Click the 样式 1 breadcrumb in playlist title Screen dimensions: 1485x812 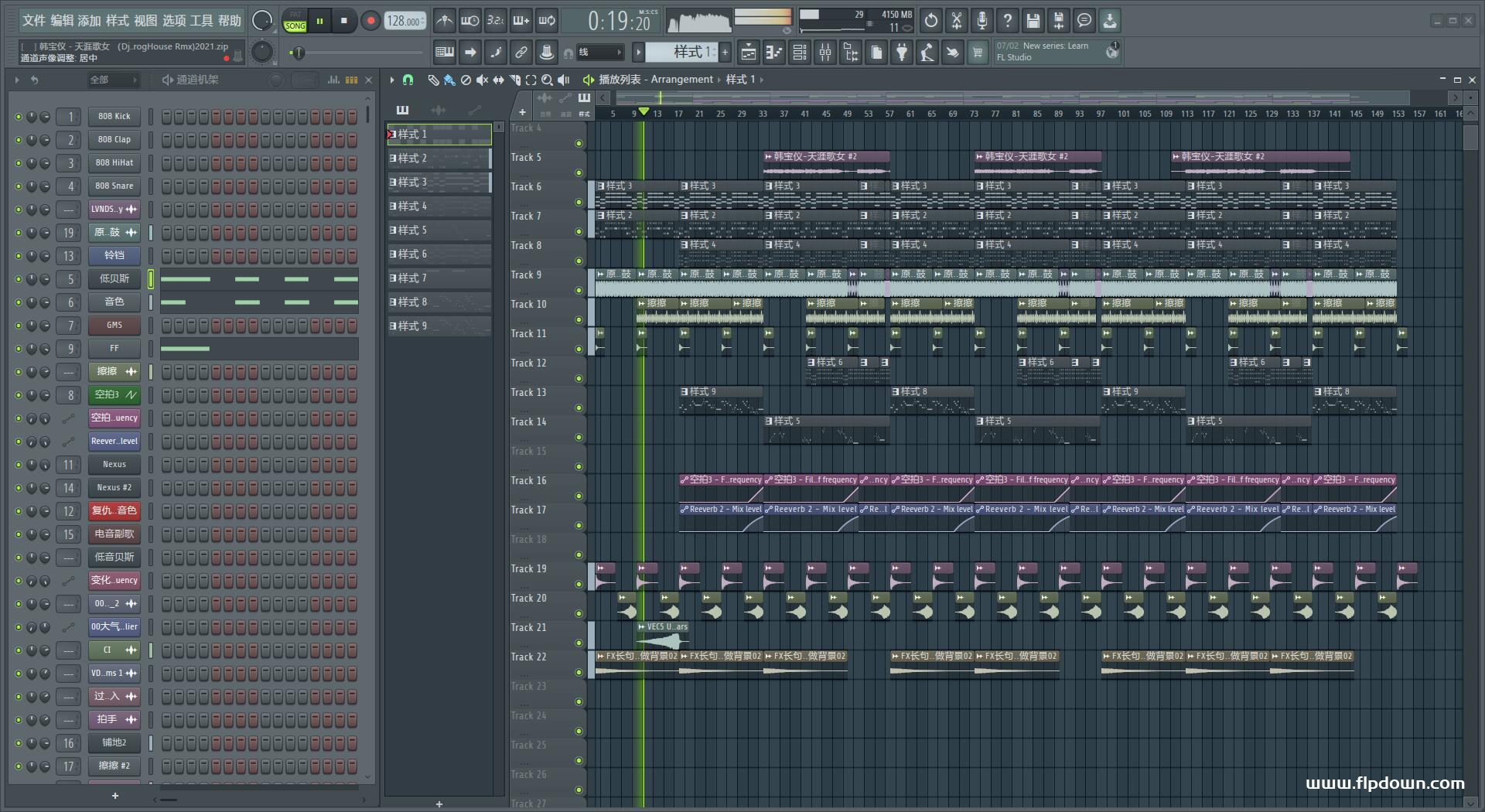click(x=740, y=80)
